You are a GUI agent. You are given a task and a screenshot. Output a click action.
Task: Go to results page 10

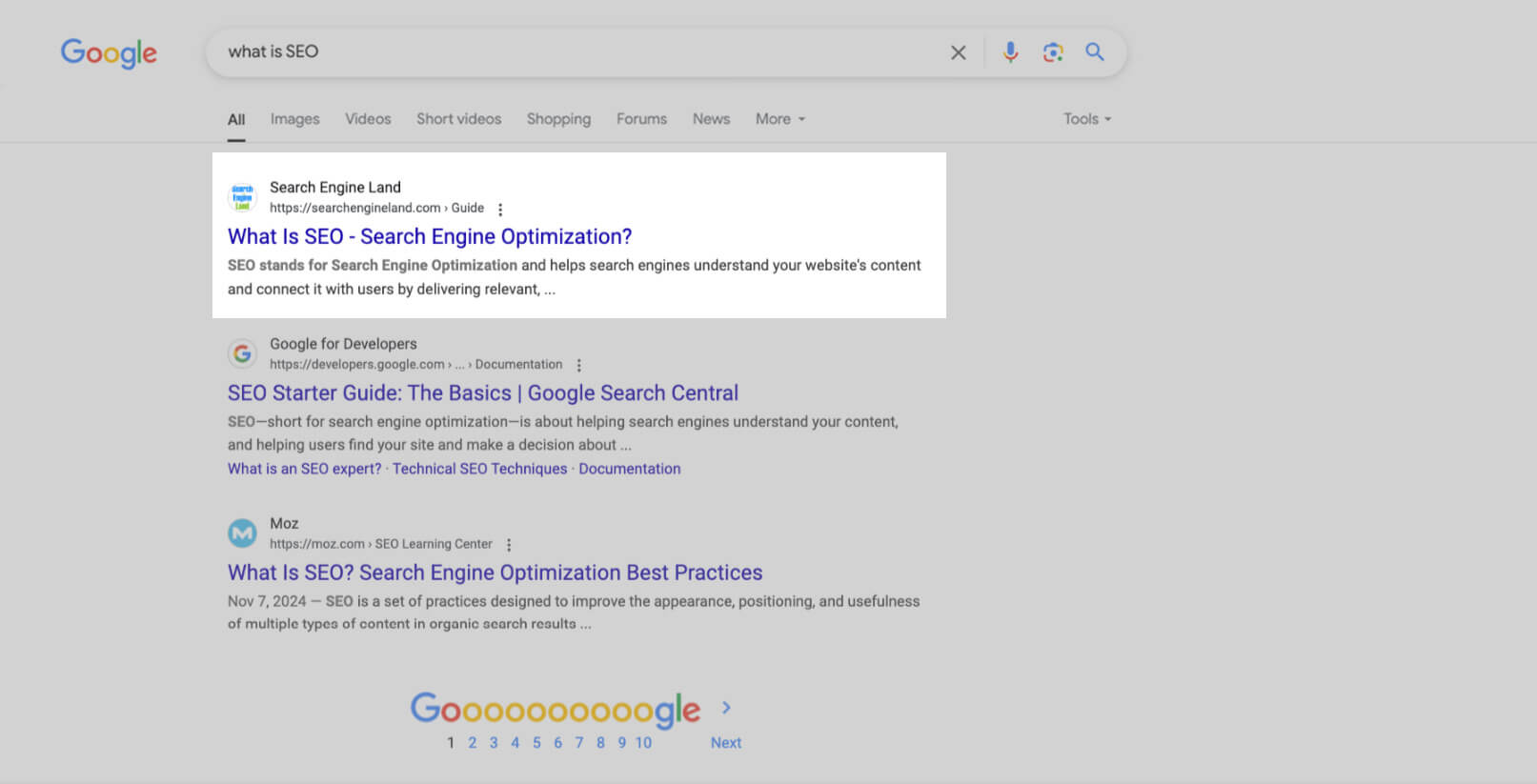[x=643, y=743]
